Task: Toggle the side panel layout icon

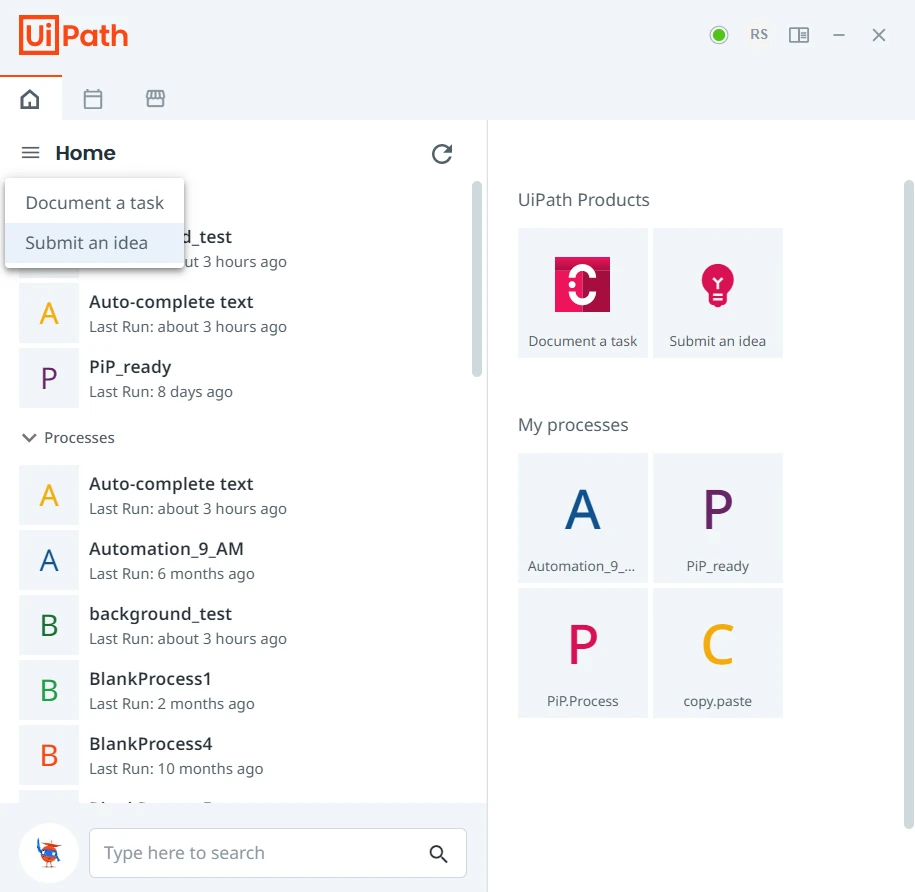Action: click(799, 35)
